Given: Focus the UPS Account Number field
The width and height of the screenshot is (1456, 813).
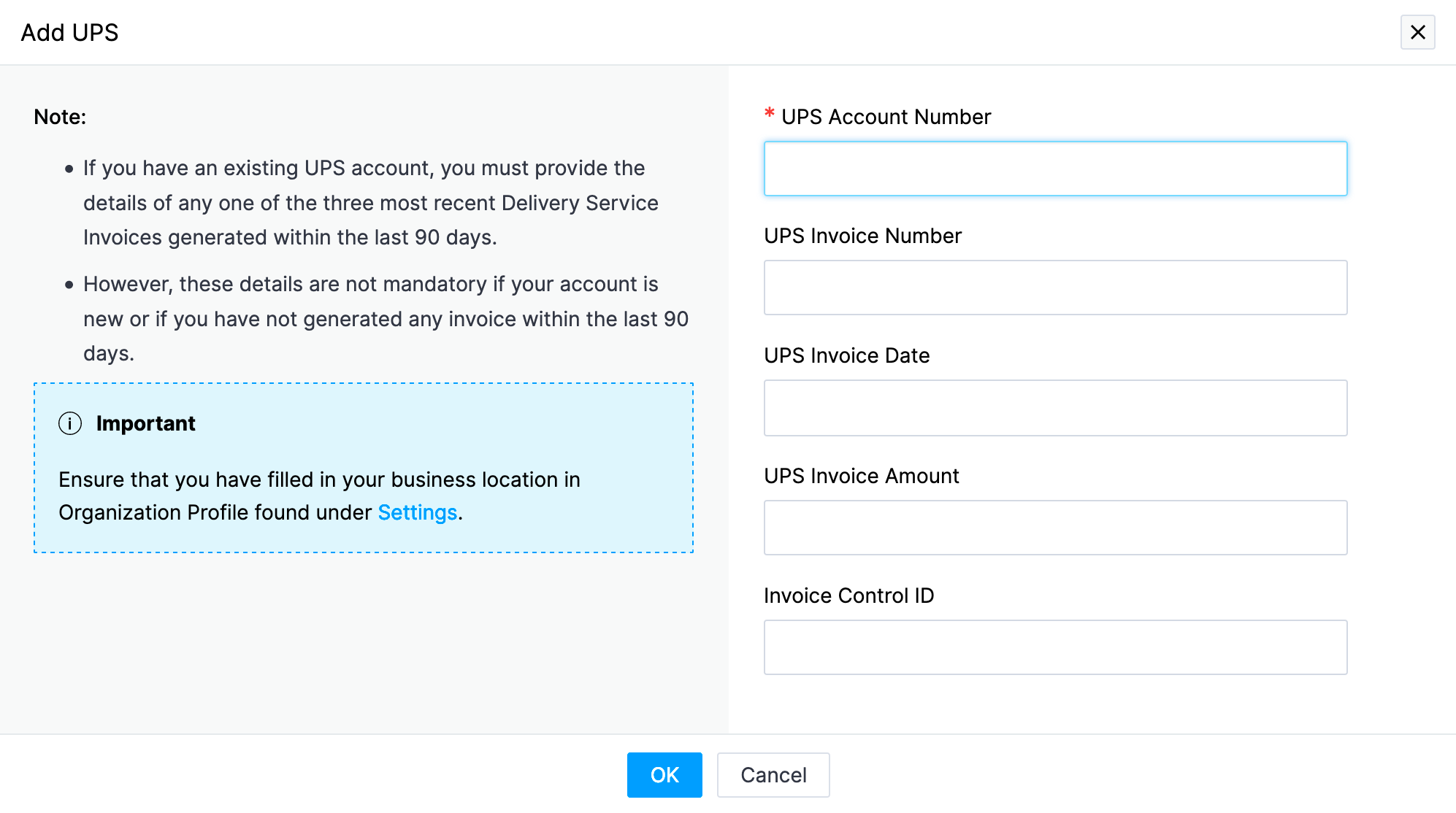Looking at the screenshot, I should [x=1055, y=169].
